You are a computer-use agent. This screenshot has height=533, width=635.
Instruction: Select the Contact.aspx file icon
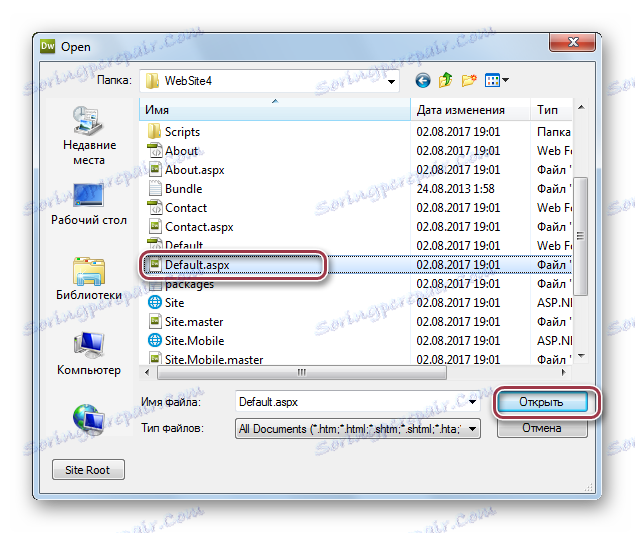[155, 226]
